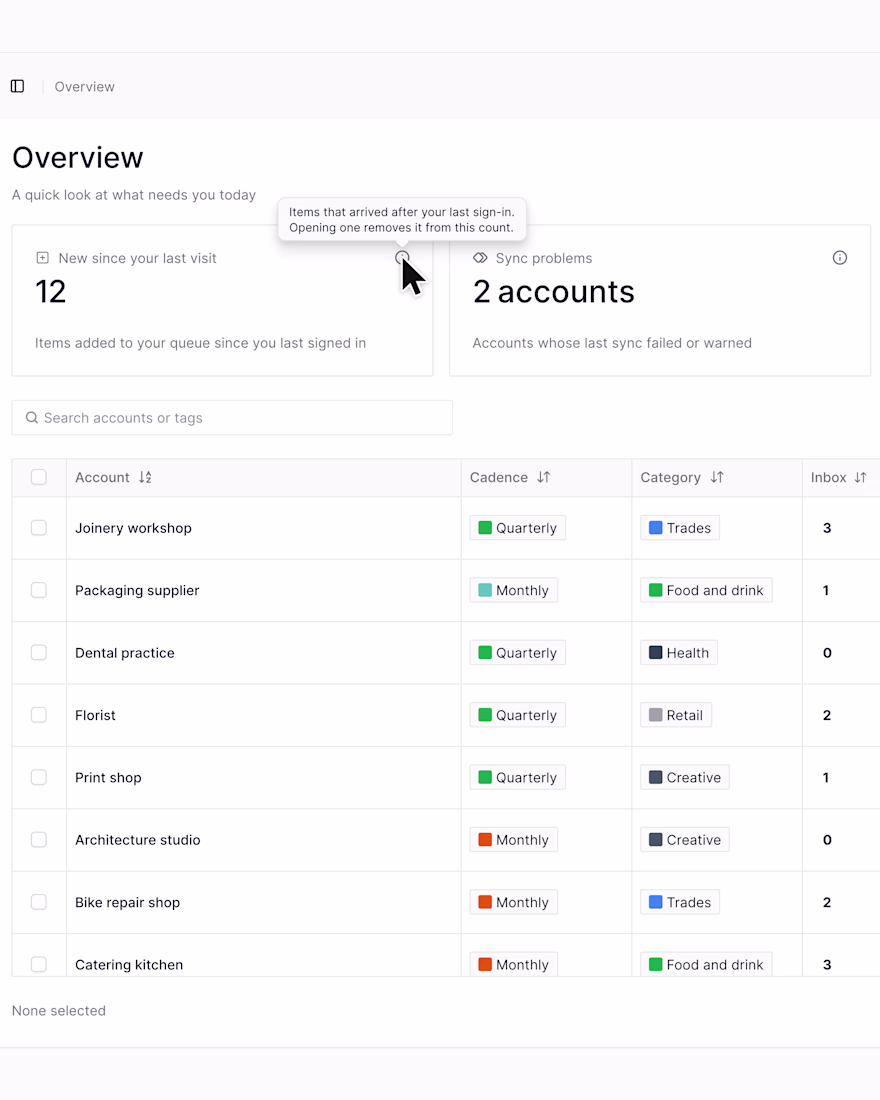Click the plus-box icon beside New since your last visit
880x1100 pixels.
point(43,257)
